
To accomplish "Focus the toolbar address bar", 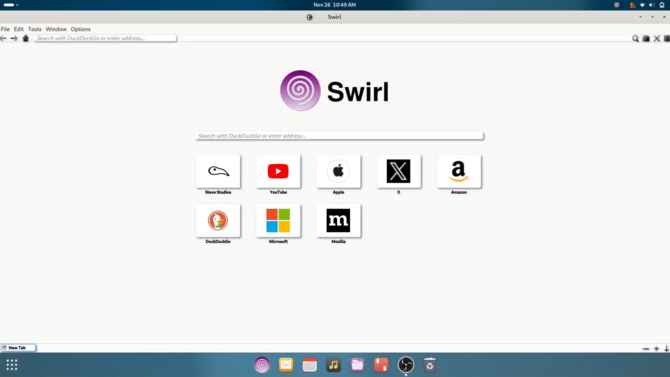I will point(105,38).
